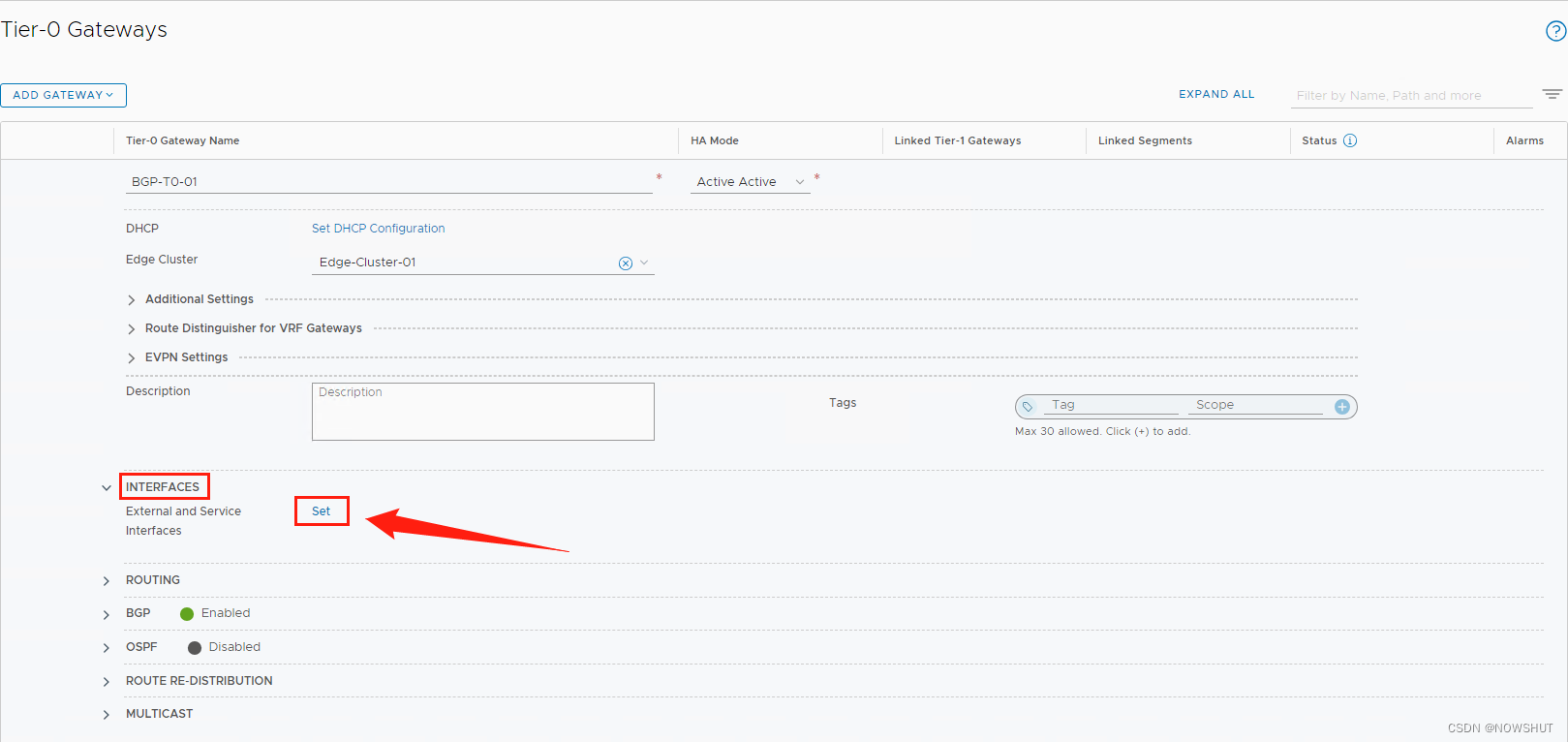Open the HA Mode Active Active dropdown
The image size is (1568, 742).
[x=751, y=181]
